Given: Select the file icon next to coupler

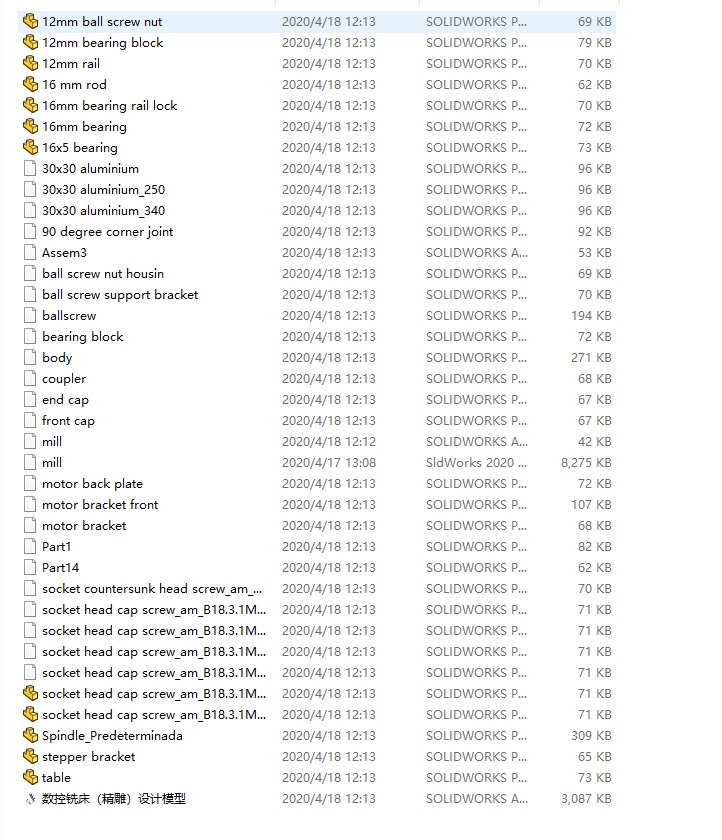Looking at the screenshot, I should [31, 378].
